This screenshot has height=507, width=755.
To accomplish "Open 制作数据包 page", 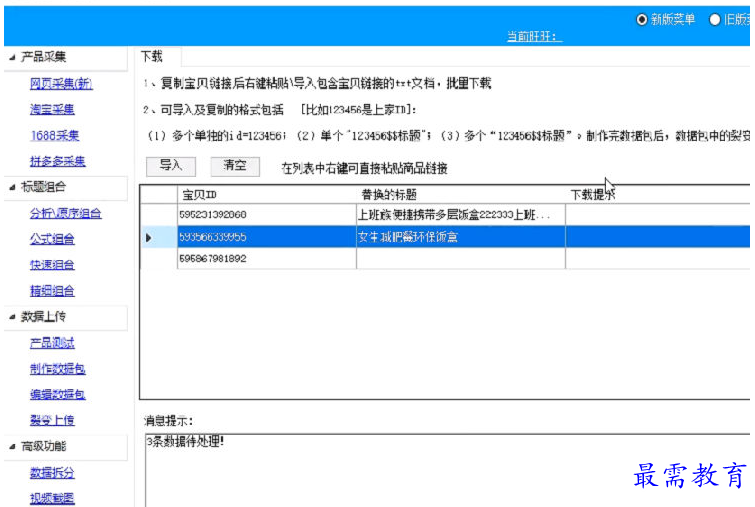I will click(57, 369).
